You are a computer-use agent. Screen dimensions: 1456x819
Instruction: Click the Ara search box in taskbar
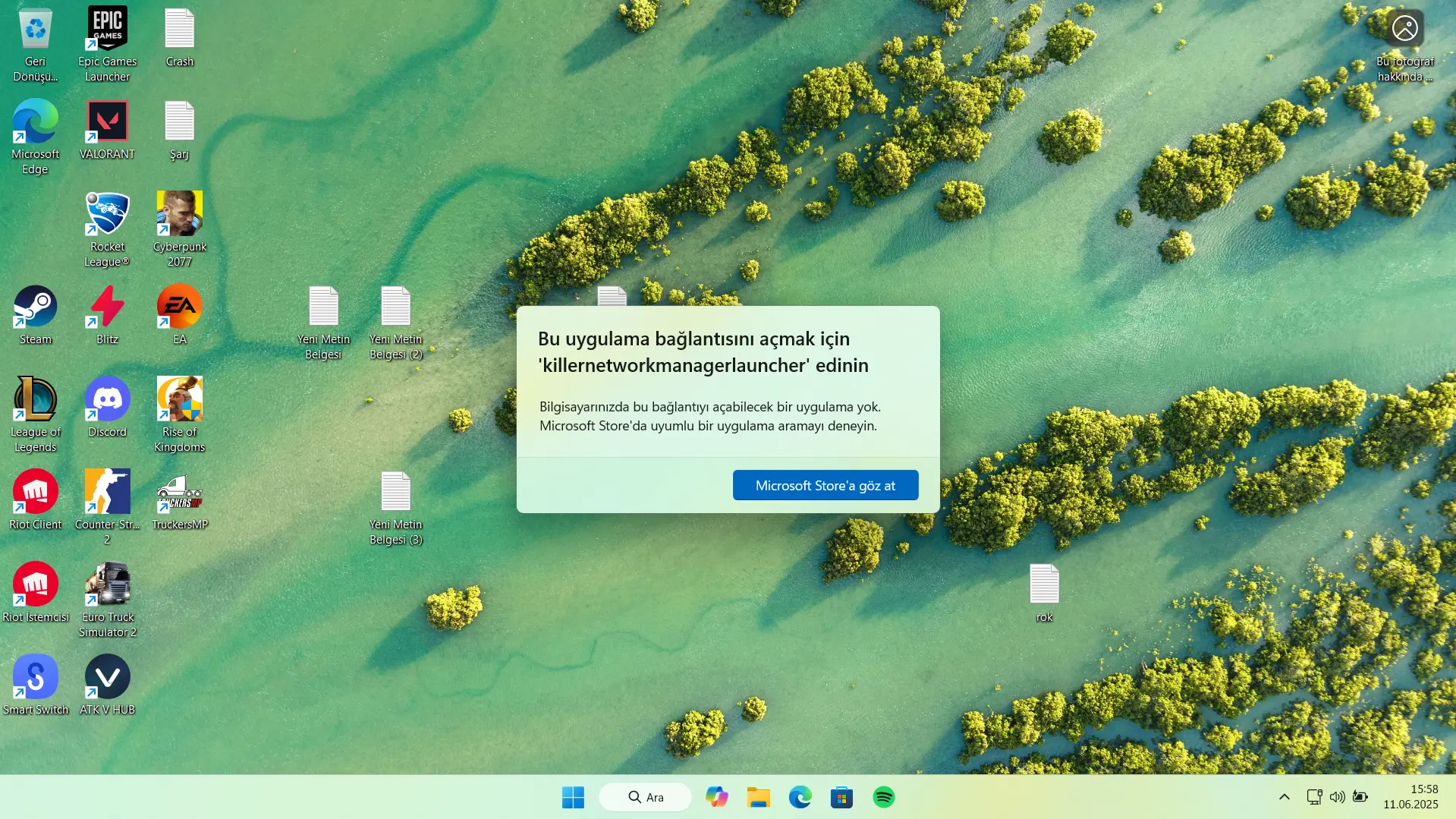pyautogui.click(x=645, y=797)
